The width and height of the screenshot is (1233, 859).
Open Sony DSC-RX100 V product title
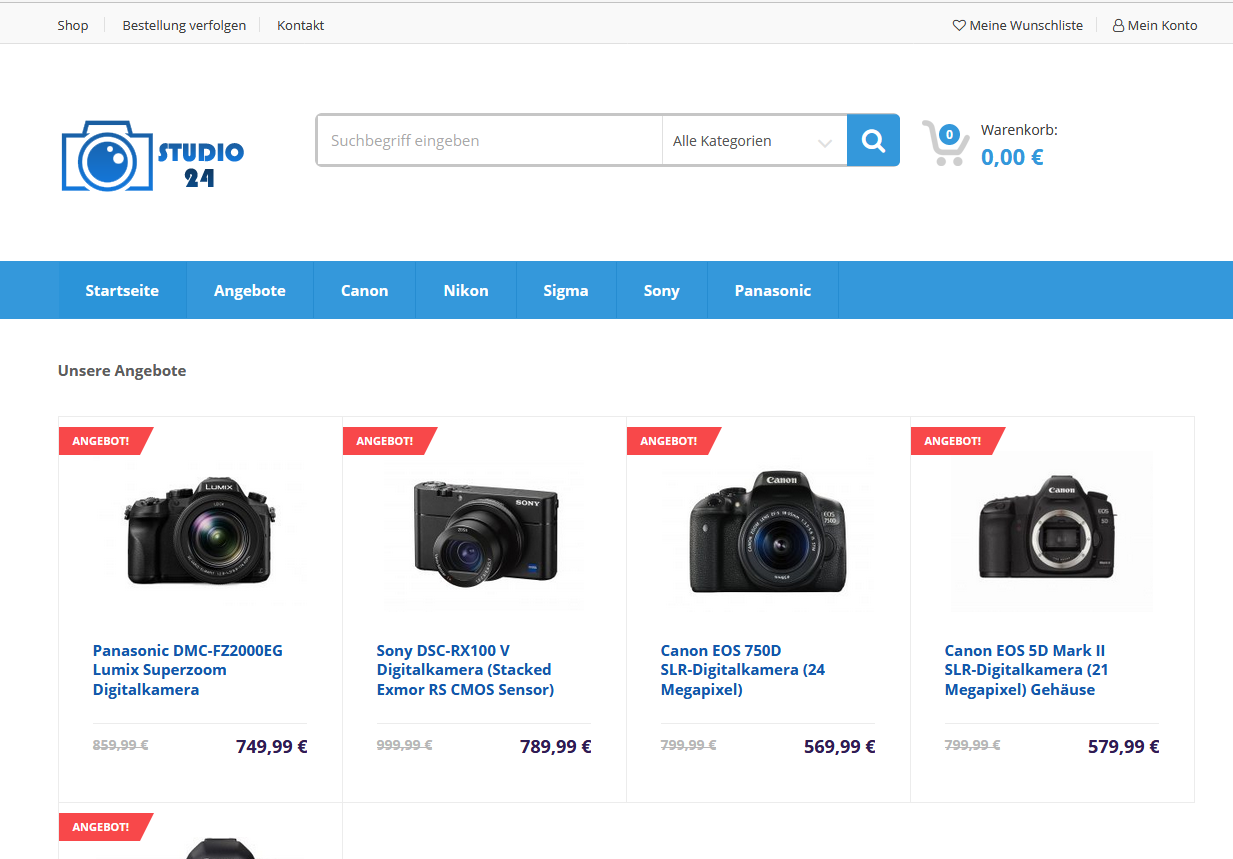(465, 670)
